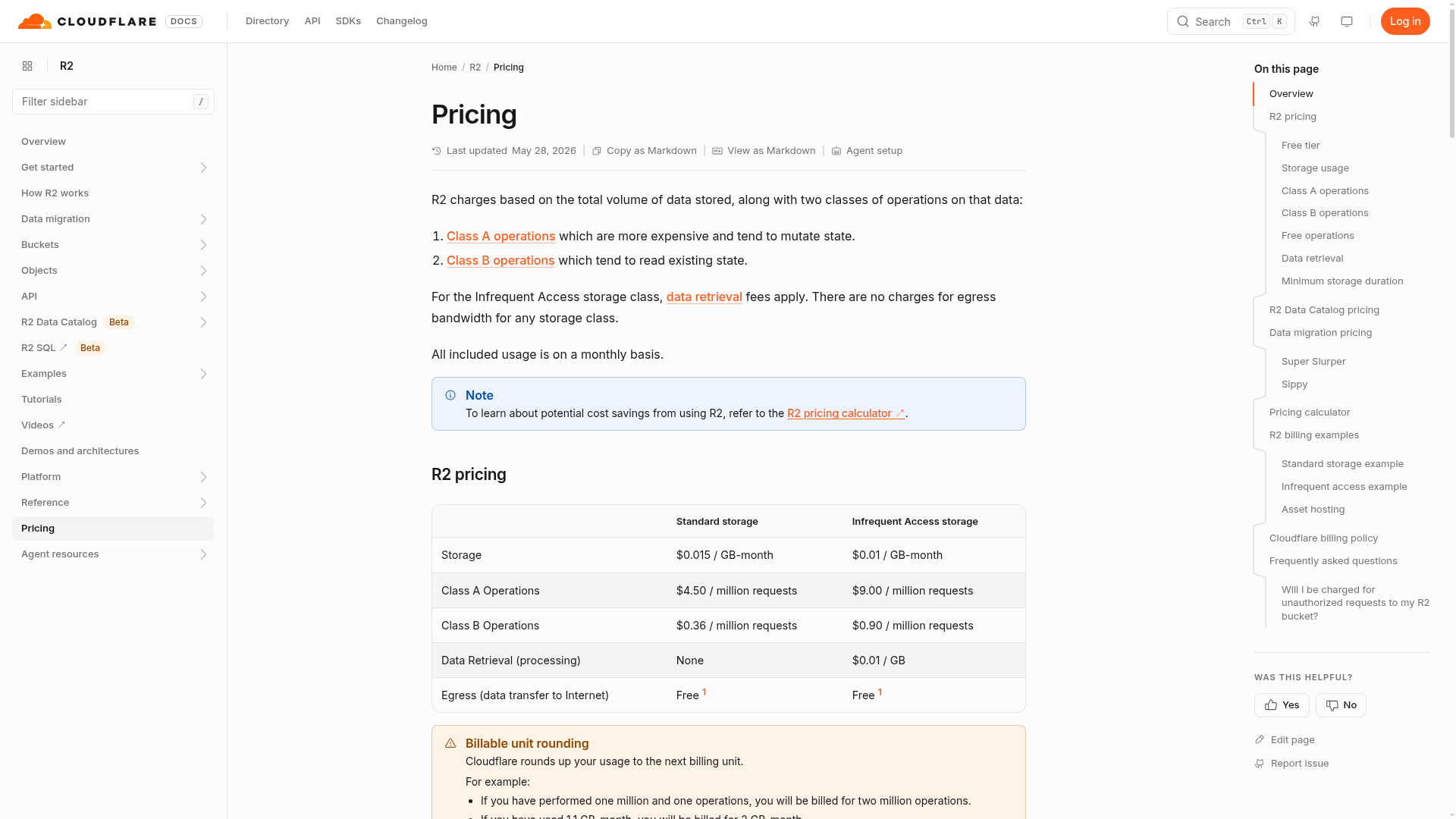The image size is (1456, 819).
Task: Click the thumbs down No button
Action: tap(1341, 705)
